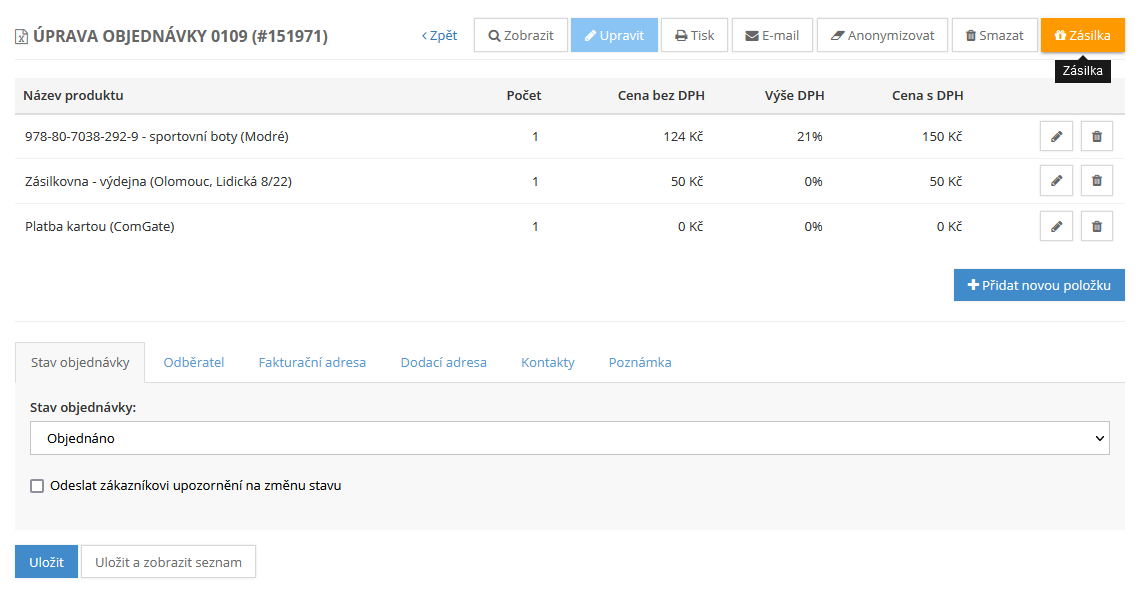This screenshot has width=1140, height=597.
Task: Click Uložit a zobrazit seznam
Action: click(x=168, y=562)
